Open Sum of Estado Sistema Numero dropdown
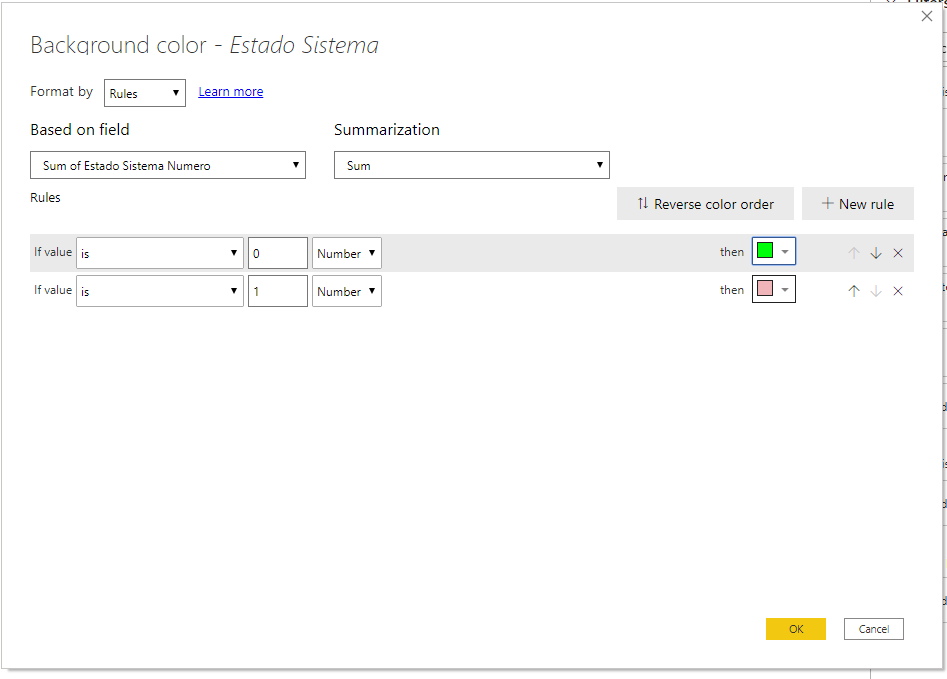 pyautogui.click(x=168, y=165)
